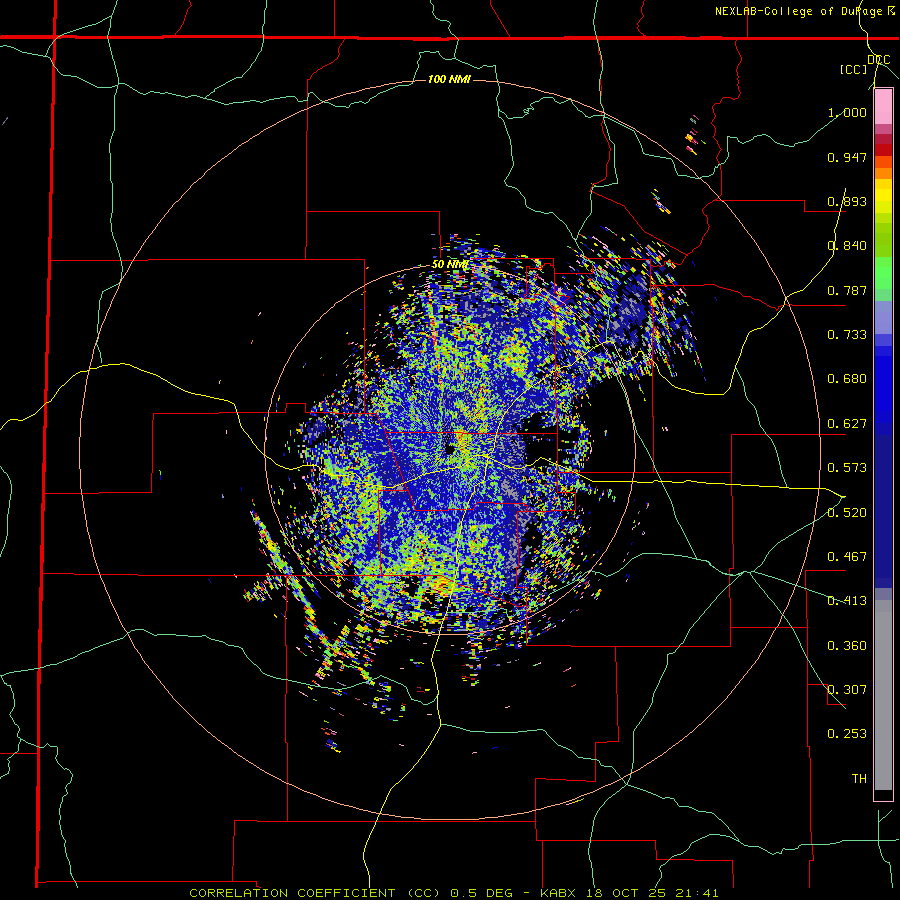Click the Correlation Coefficient caption at bottom
The height and width of the screenshot is (900, 900).
pos(453,893)
